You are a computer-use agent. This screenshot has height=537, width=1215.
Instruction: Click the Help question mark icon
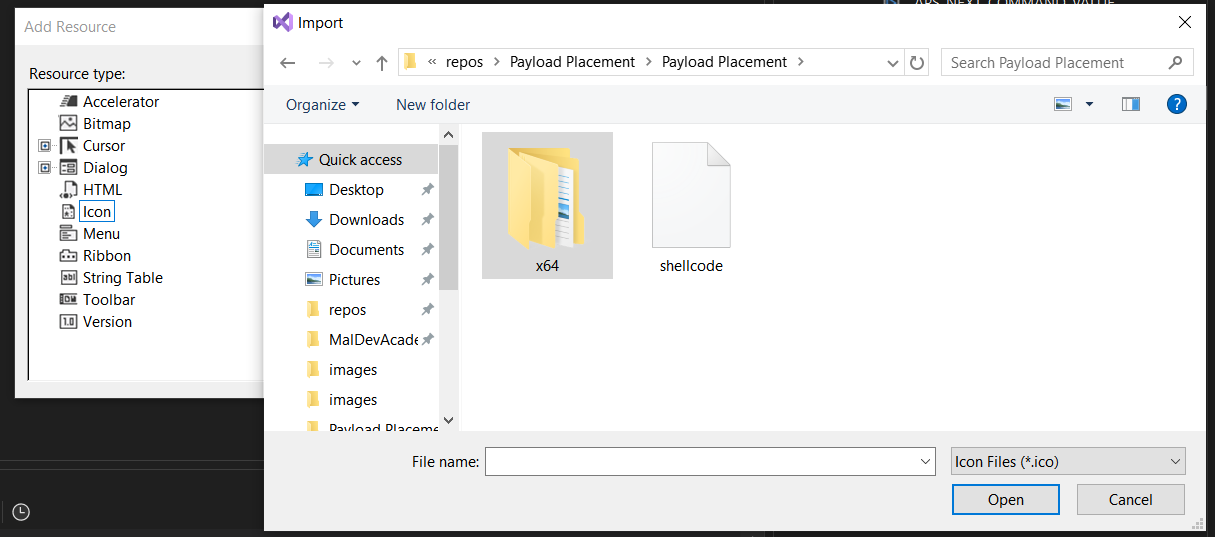coord(1177,104)
